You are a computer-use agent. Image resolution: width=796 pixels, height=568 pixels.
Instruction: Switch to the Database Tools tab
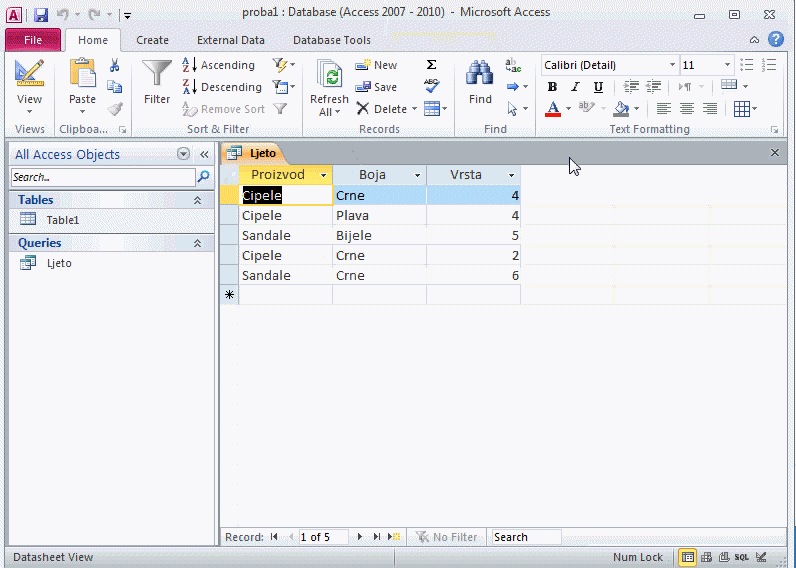click(x=331, y=40)
